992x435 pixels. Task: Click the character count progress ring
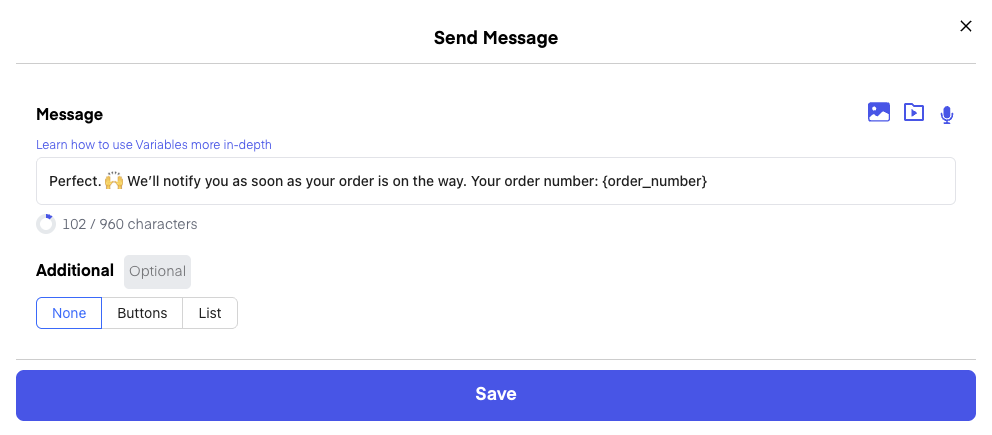pyautogui.click(x=46, y=224)
